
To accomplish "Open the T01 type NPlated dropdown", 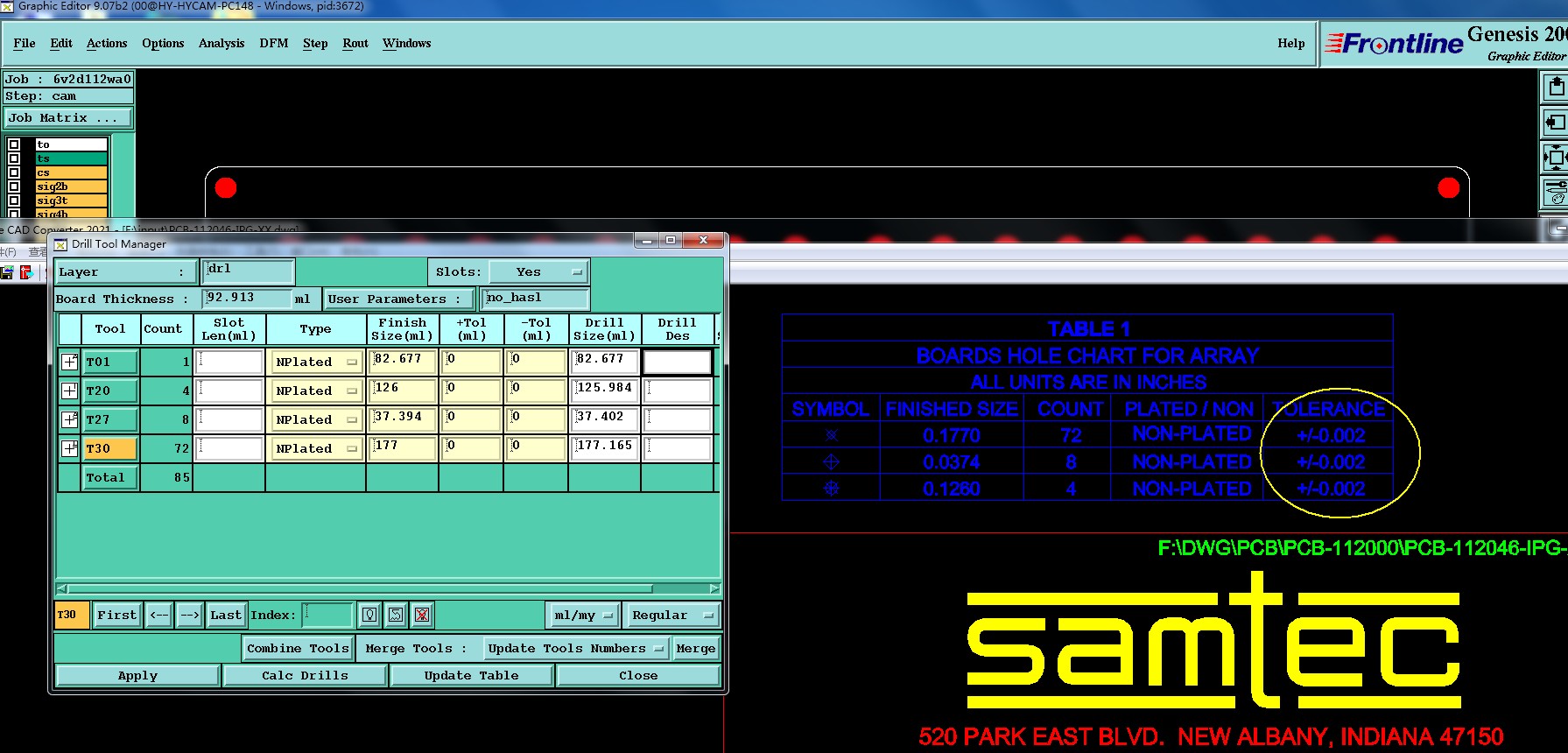I will tap(316, 362).
